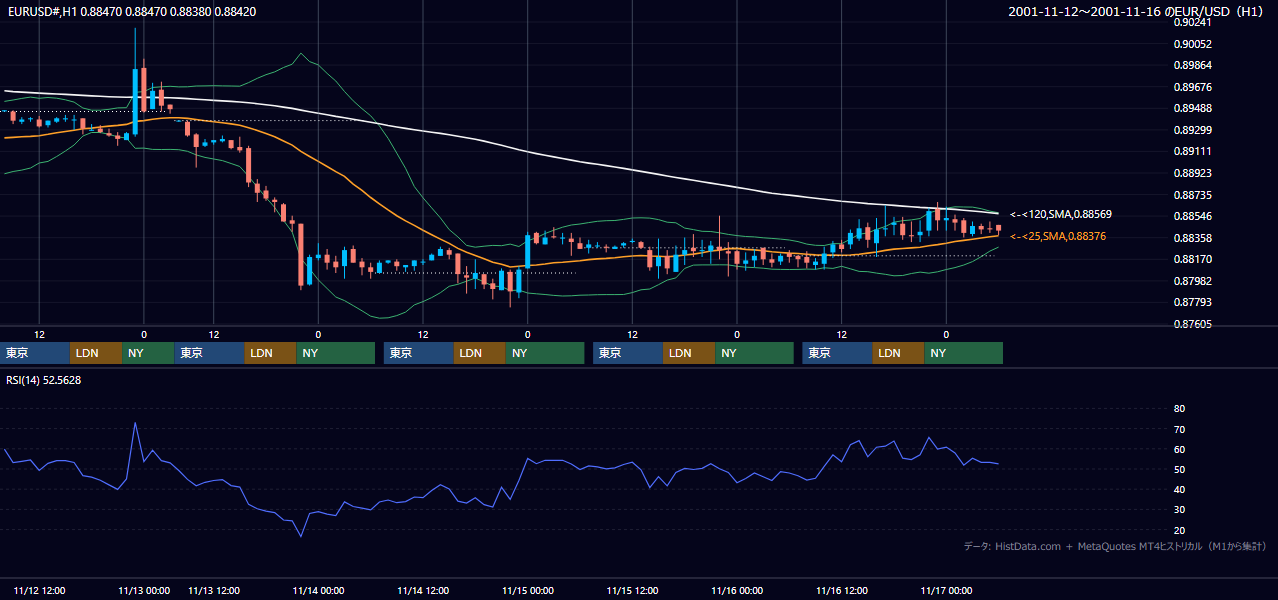Click RSI scale level 60

point(1180,449)
